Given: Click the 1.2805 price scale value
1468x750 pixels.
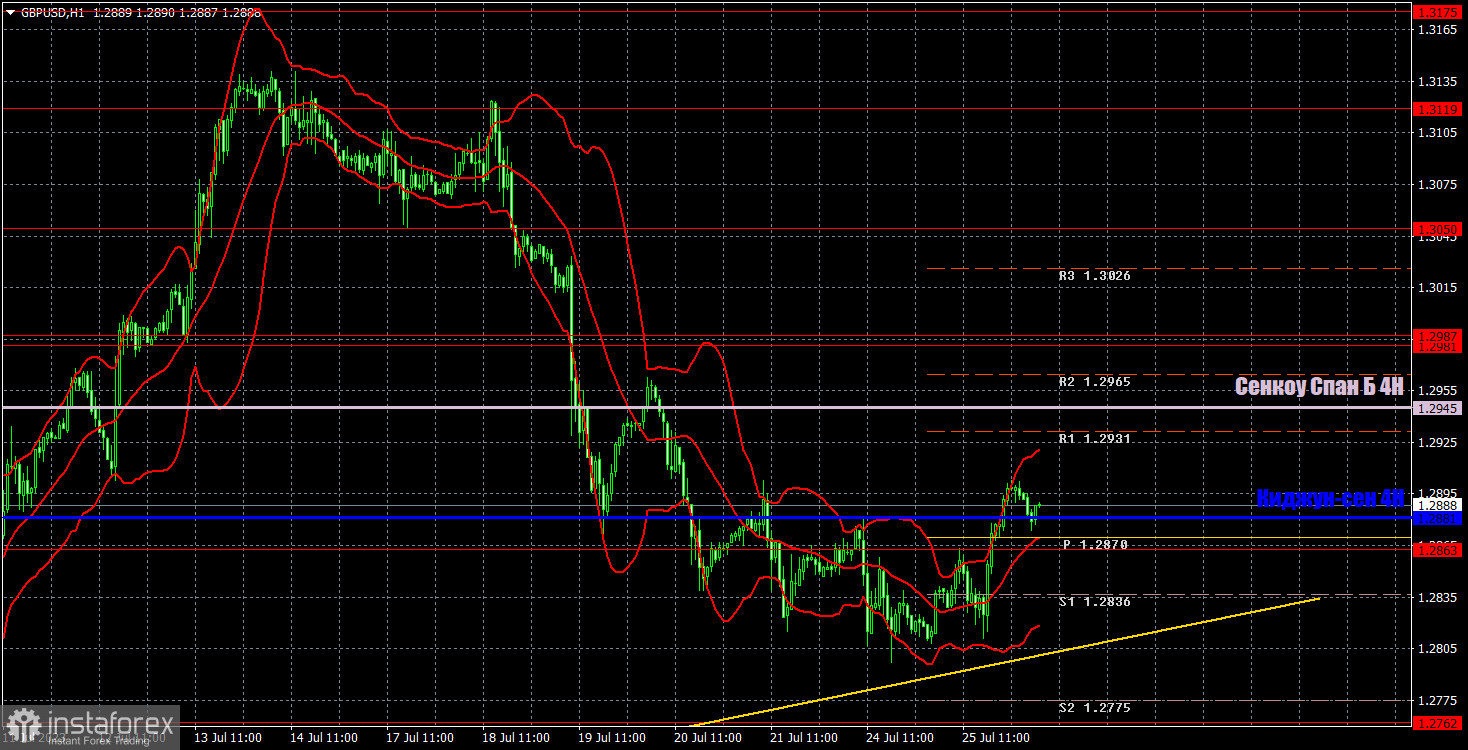Looking at the screenshot, I should pos(1437,648).
